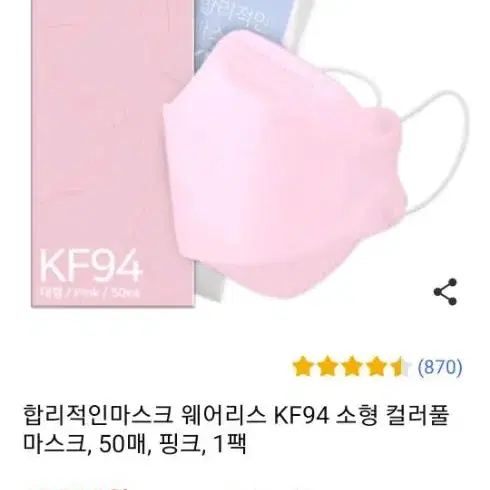The height and width of the screenshot is (490, 490).
Task: Tap the 핑크 color text in title
Action: (180, 444)
